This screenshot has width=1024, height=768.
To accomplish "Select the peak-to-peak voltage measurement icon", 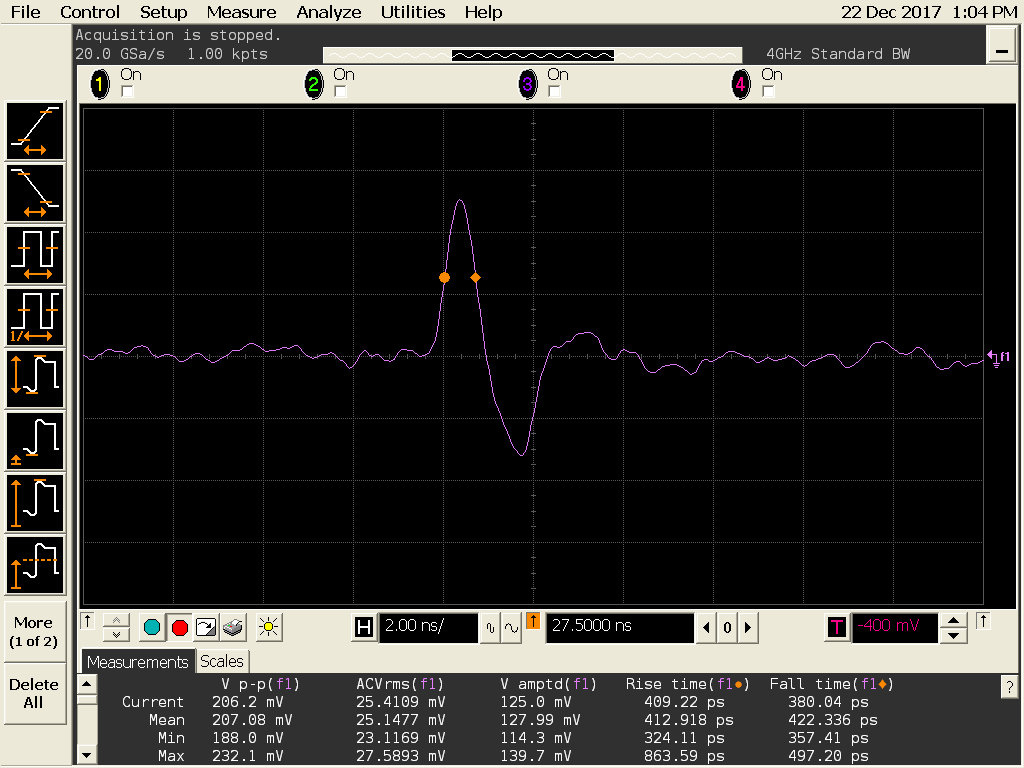I will pos(35,379).
